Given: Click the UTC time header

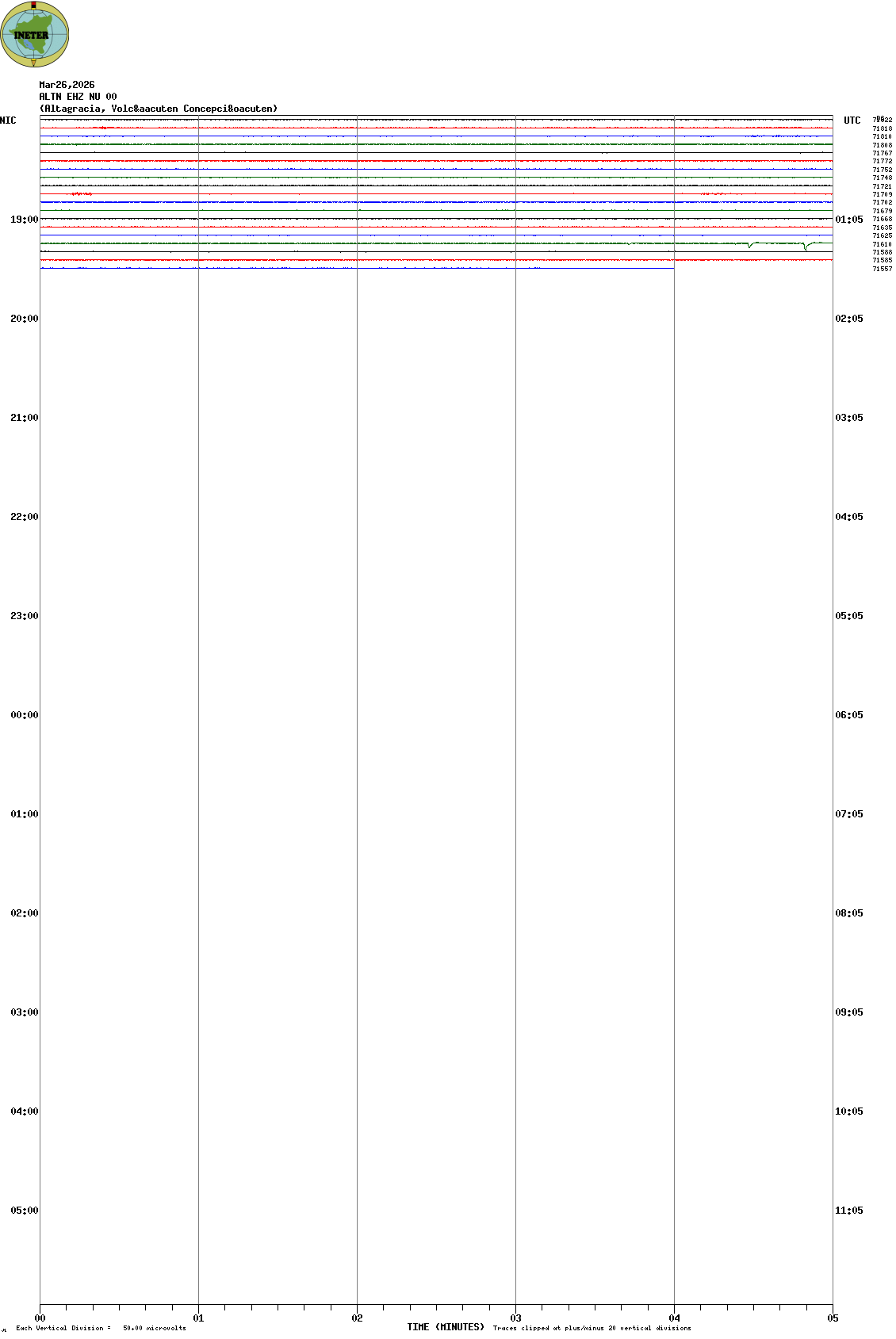Looking at the screenshot, I should coord(852,121).
